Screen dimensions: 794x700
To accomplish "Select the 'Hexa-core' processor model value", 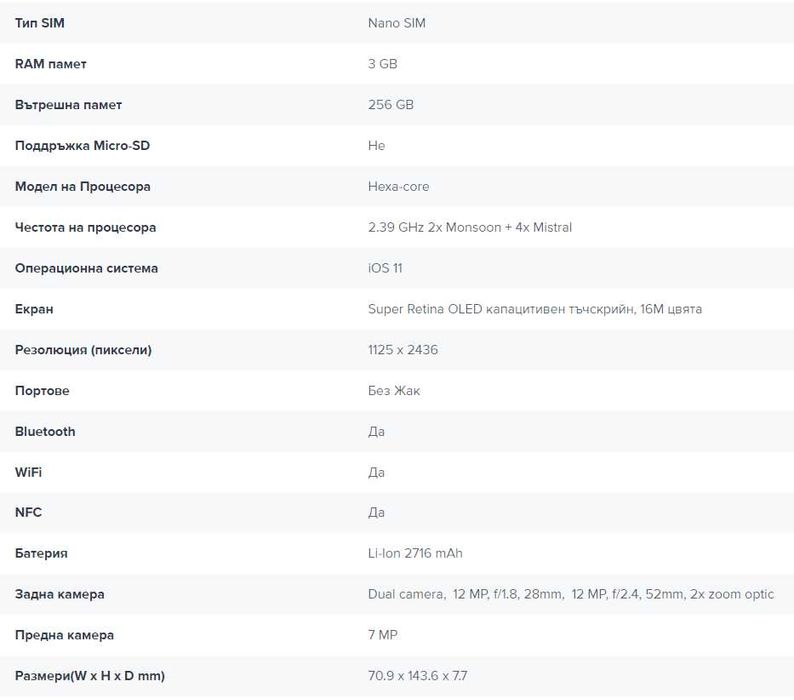I will 399,187.
